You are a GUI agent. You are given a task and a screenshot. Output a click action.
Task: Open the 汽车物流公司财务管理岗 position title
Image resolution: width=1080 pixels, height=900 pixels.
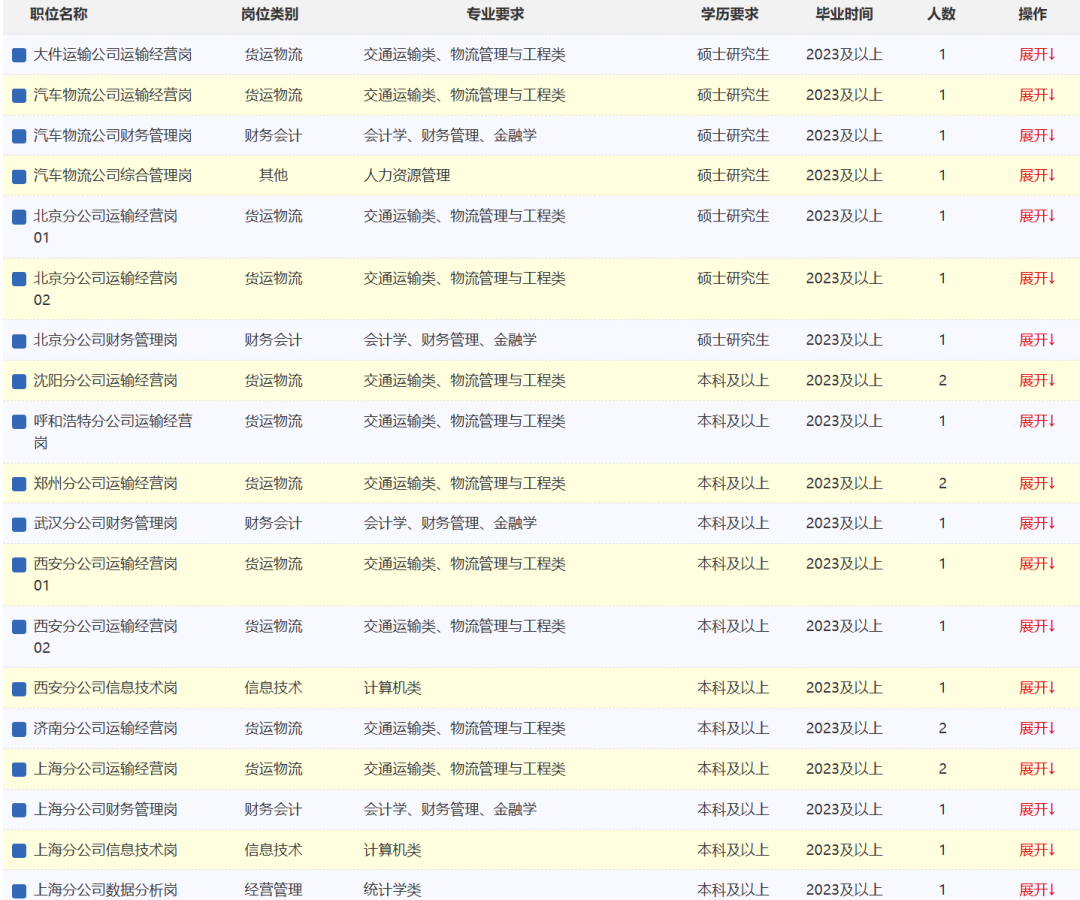113,136
